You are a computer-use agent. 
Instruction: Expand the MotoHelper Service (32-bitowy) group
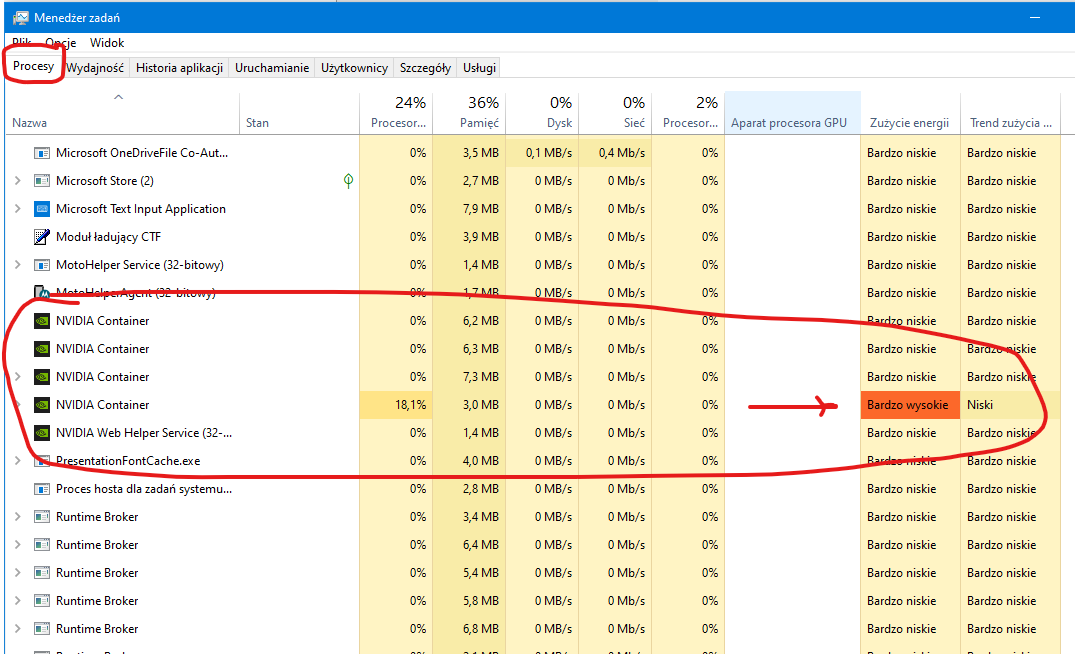18,265
